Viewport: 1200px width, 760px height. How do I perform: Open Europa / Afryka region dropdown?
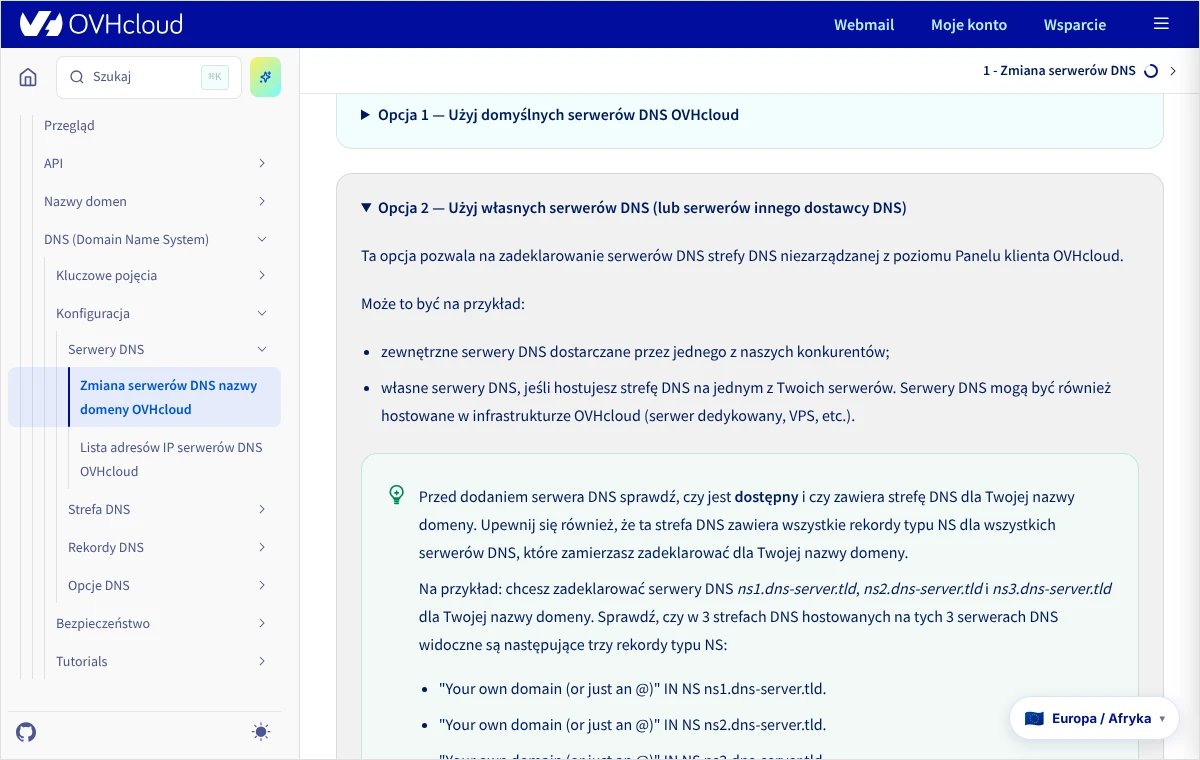[x=1095, y=718]
